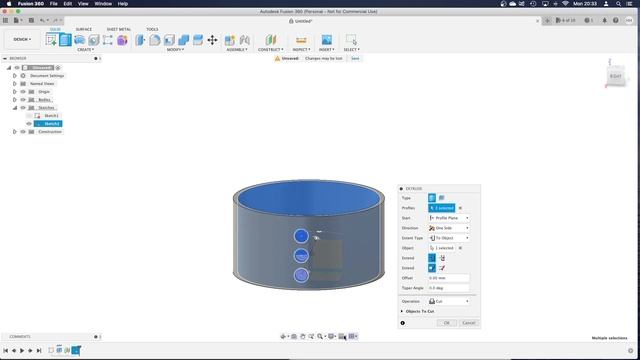Click the Offset value field
Screen dimensions: 640x360
click(449, 278)
